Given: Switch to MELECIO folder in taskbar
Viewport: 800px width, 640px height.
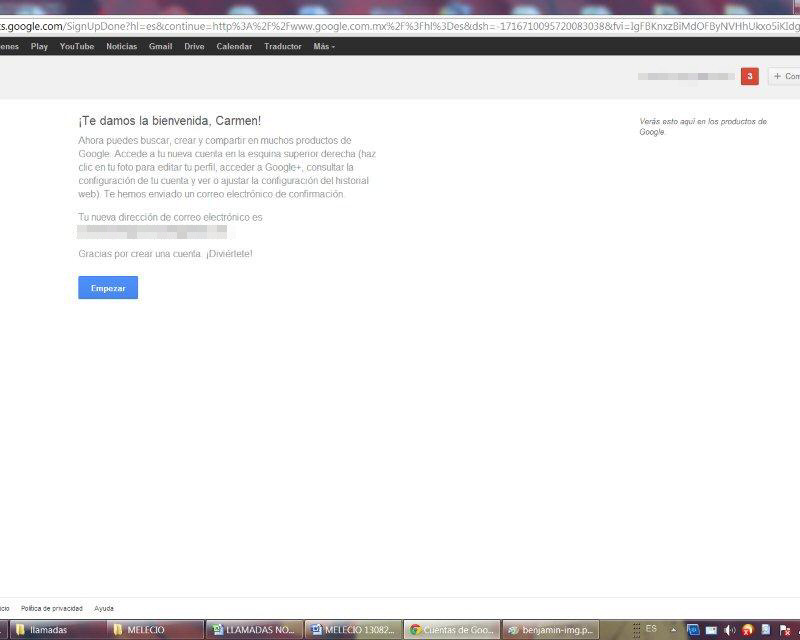Looking at the screenshot, I should [x=155, y=630].
